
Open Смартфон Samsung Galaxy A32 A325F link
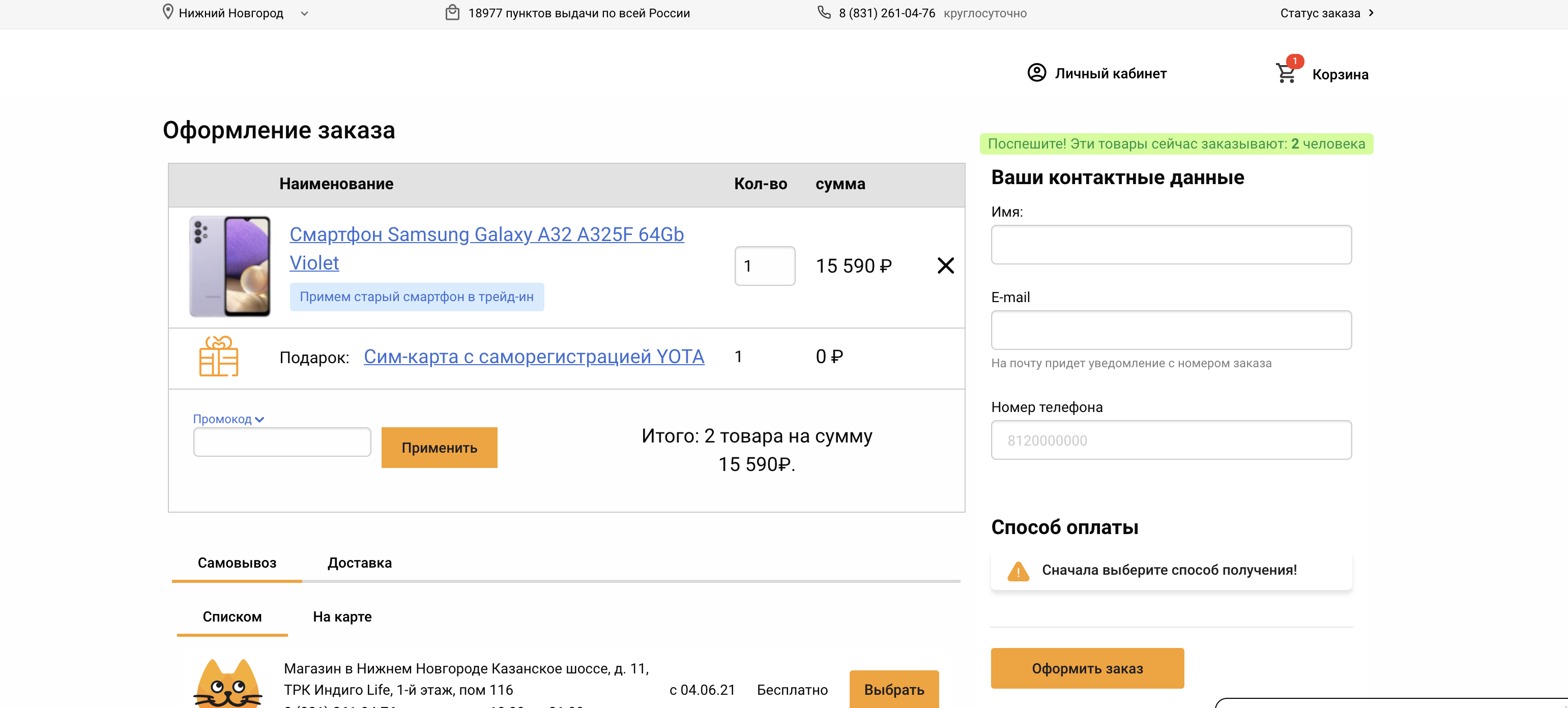pos(486,248)
